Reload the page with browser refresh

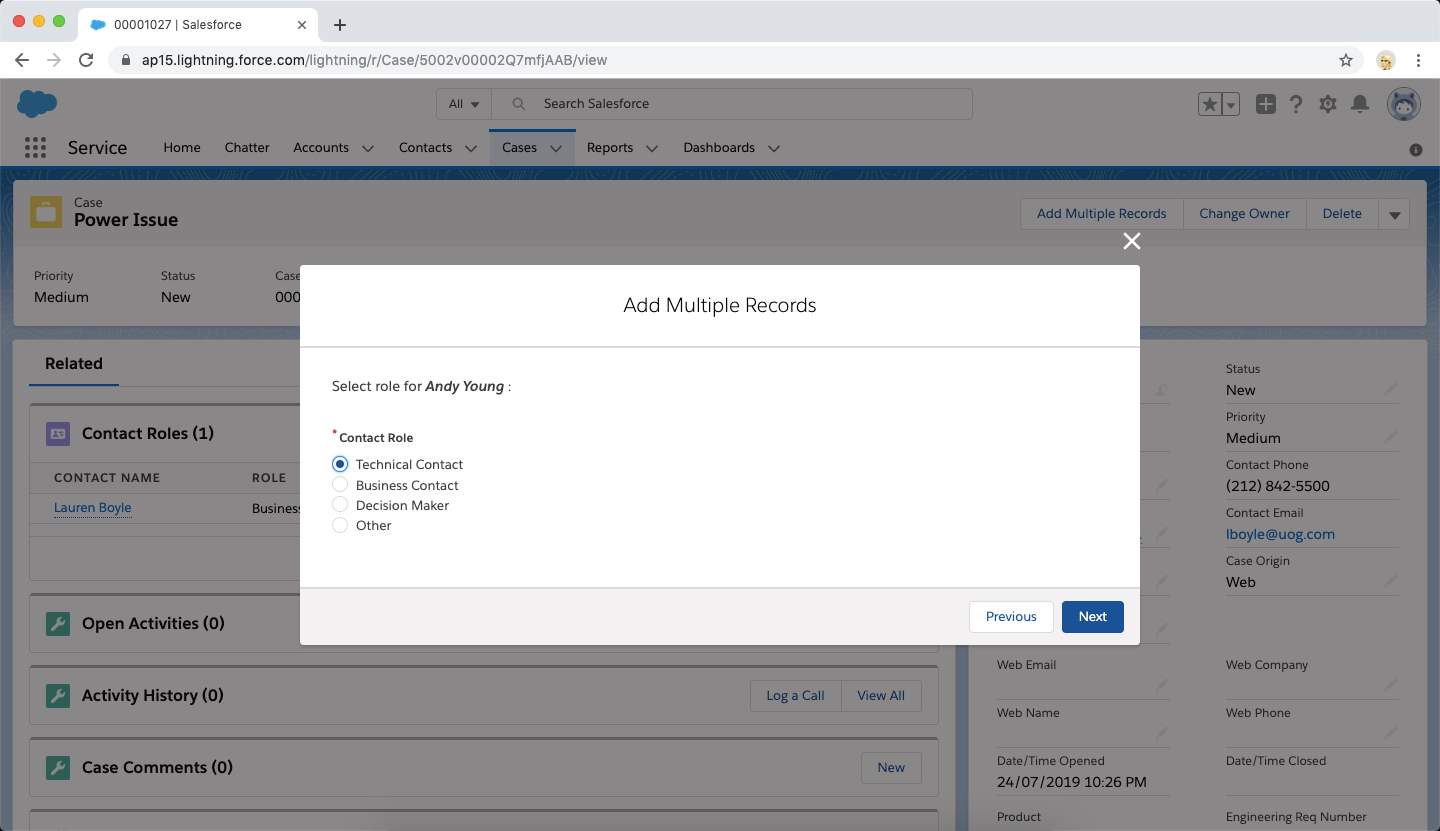[x=86, y=60]
